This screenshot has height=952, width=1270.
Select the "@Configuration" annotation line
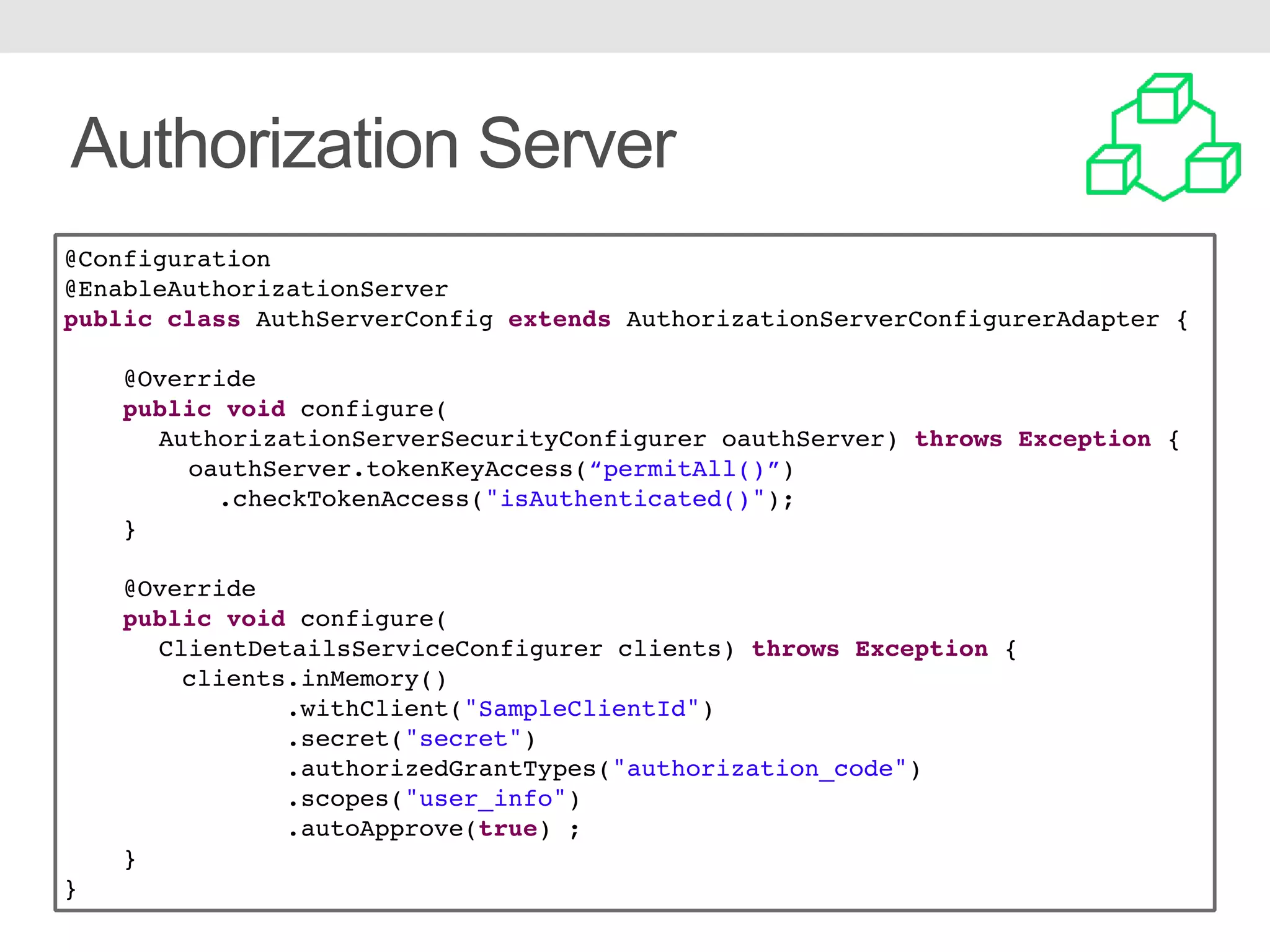point(167,259)
